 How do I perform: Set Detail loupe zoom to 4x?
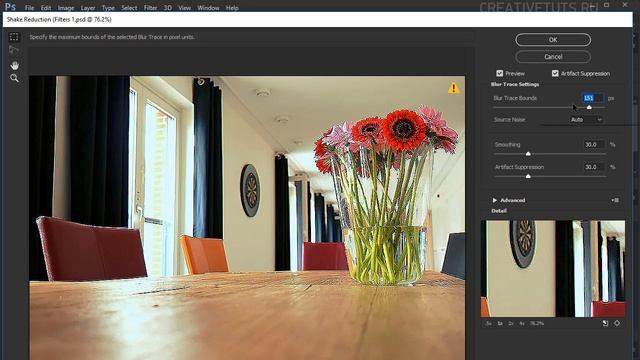pos(522,323)
